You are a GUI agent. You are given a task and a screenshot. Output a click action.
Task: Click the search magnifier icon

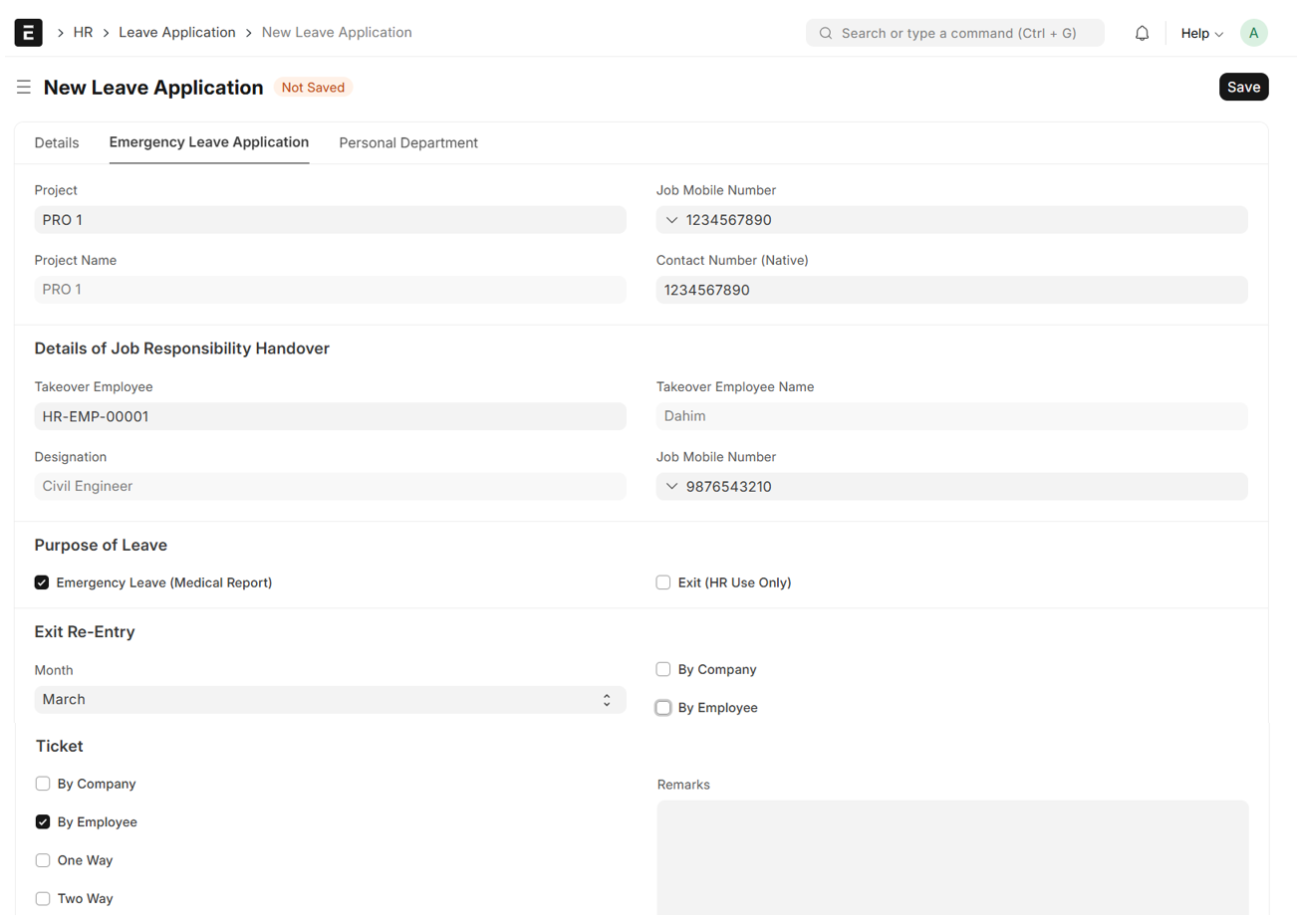pyautogui.click(x=826, y=33)
